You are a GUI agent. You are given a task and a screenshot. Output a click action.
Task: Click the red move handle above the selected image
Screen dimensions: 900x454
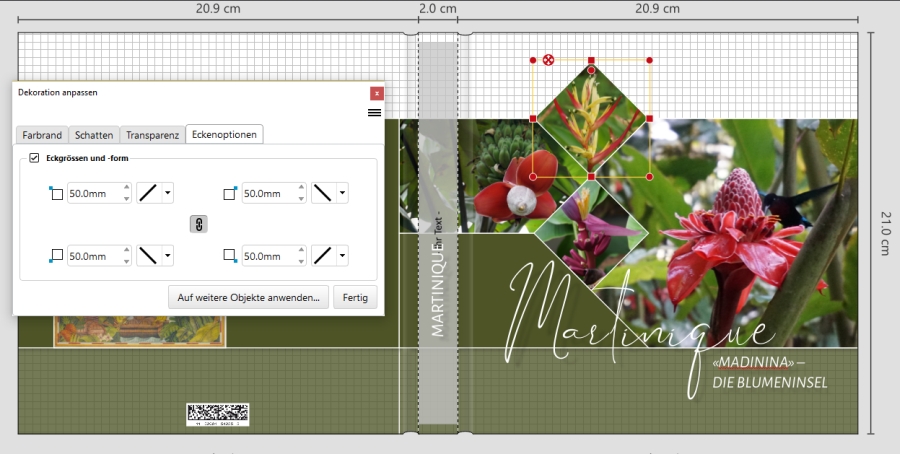[548, 60]
